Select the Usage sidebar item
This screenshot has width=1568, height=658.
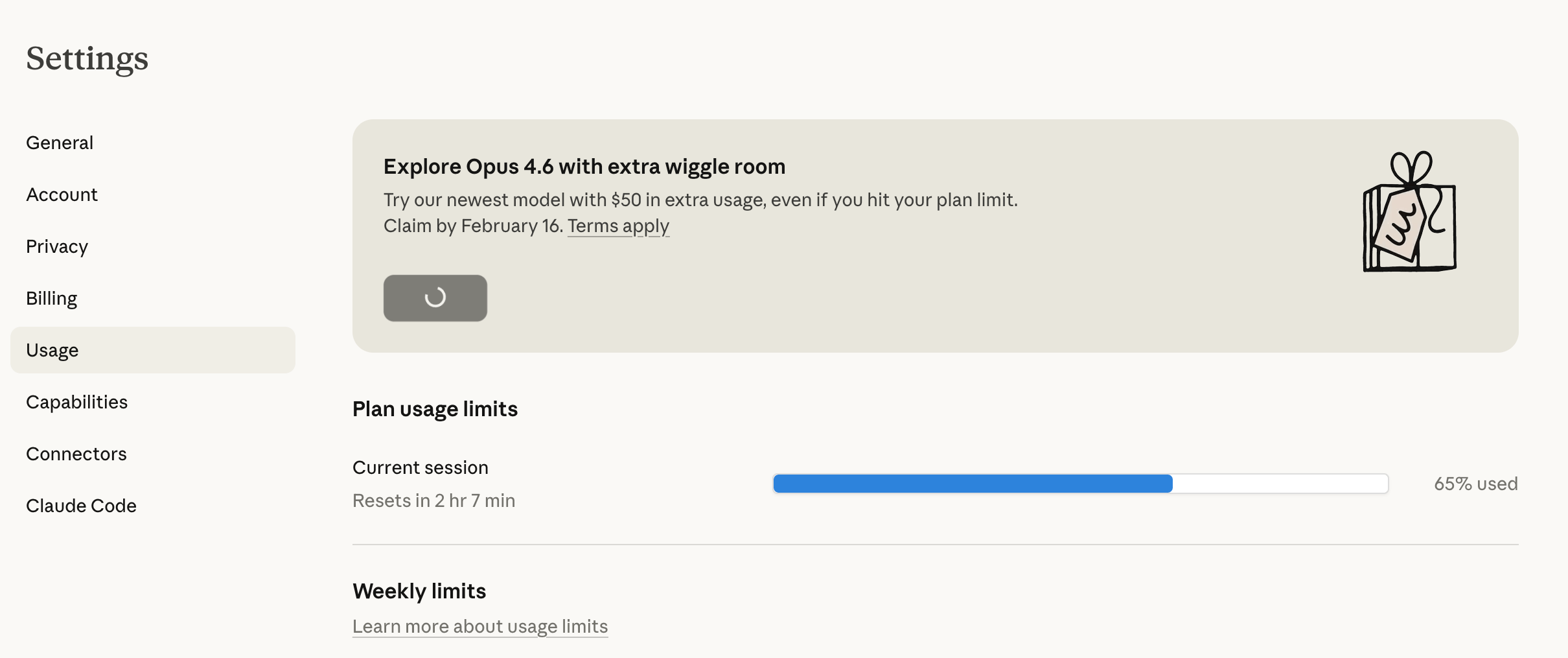pos(52,350)
